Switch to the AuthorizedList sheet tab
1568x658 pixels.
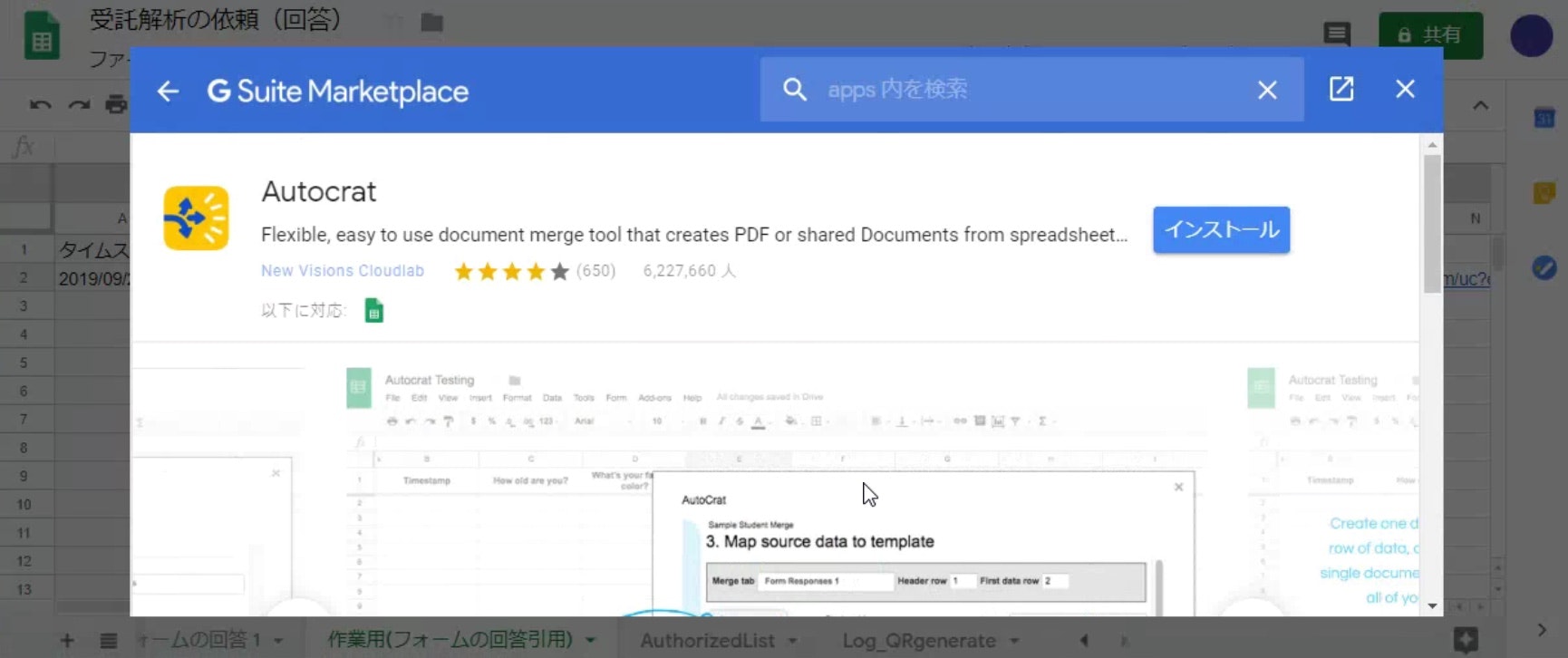(x=707, y=641)
